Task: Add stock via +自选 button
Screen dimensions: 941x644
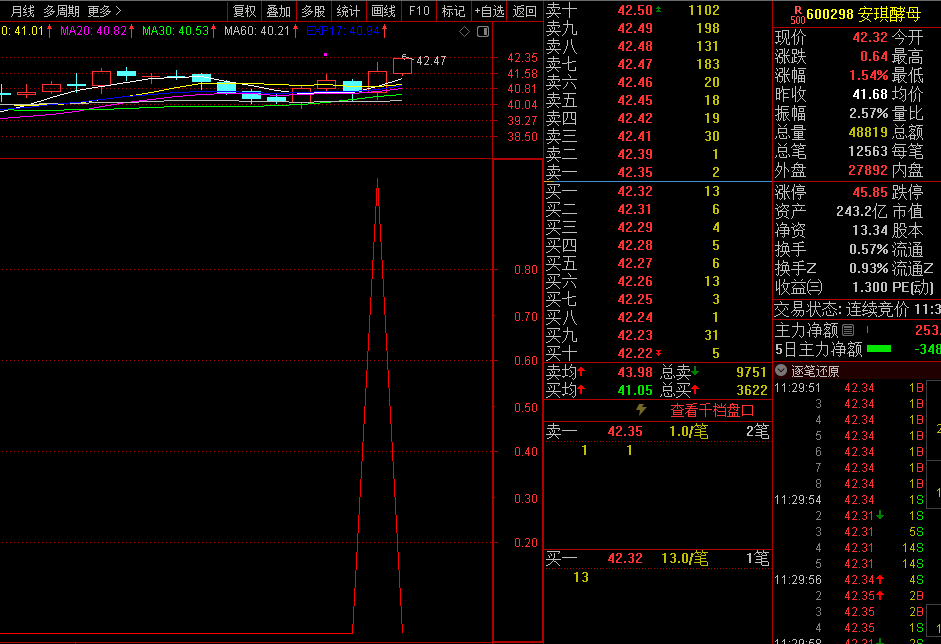Action: (488, 11)
